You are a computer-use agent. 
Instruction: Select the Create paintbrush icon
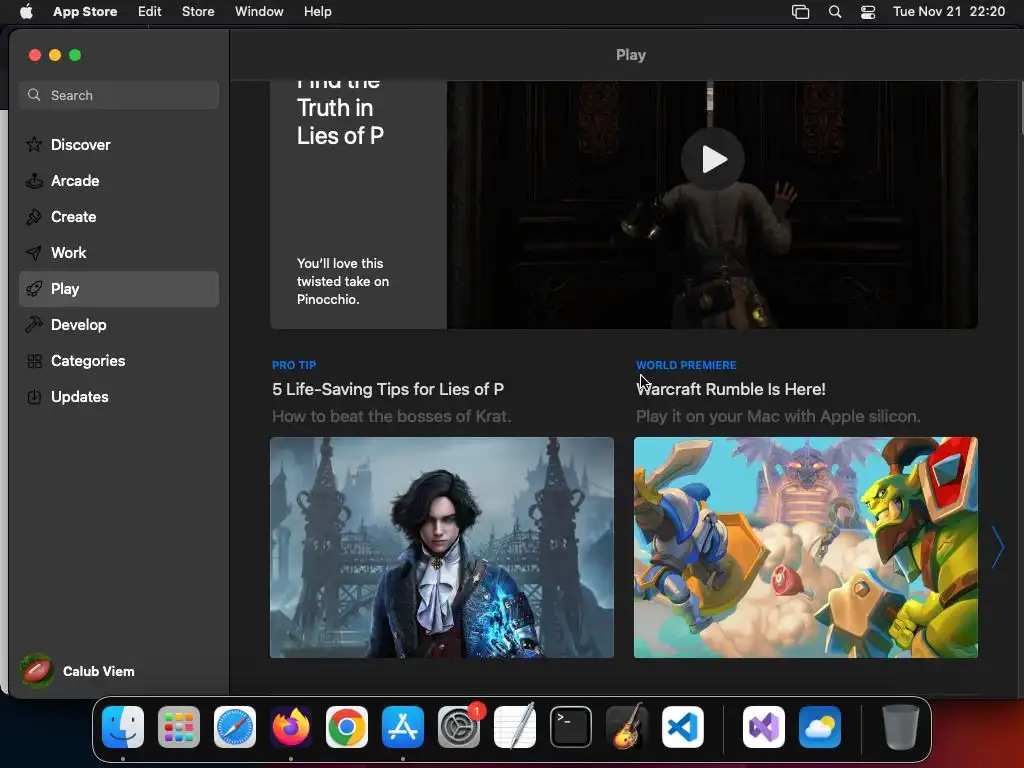(34, 217)
